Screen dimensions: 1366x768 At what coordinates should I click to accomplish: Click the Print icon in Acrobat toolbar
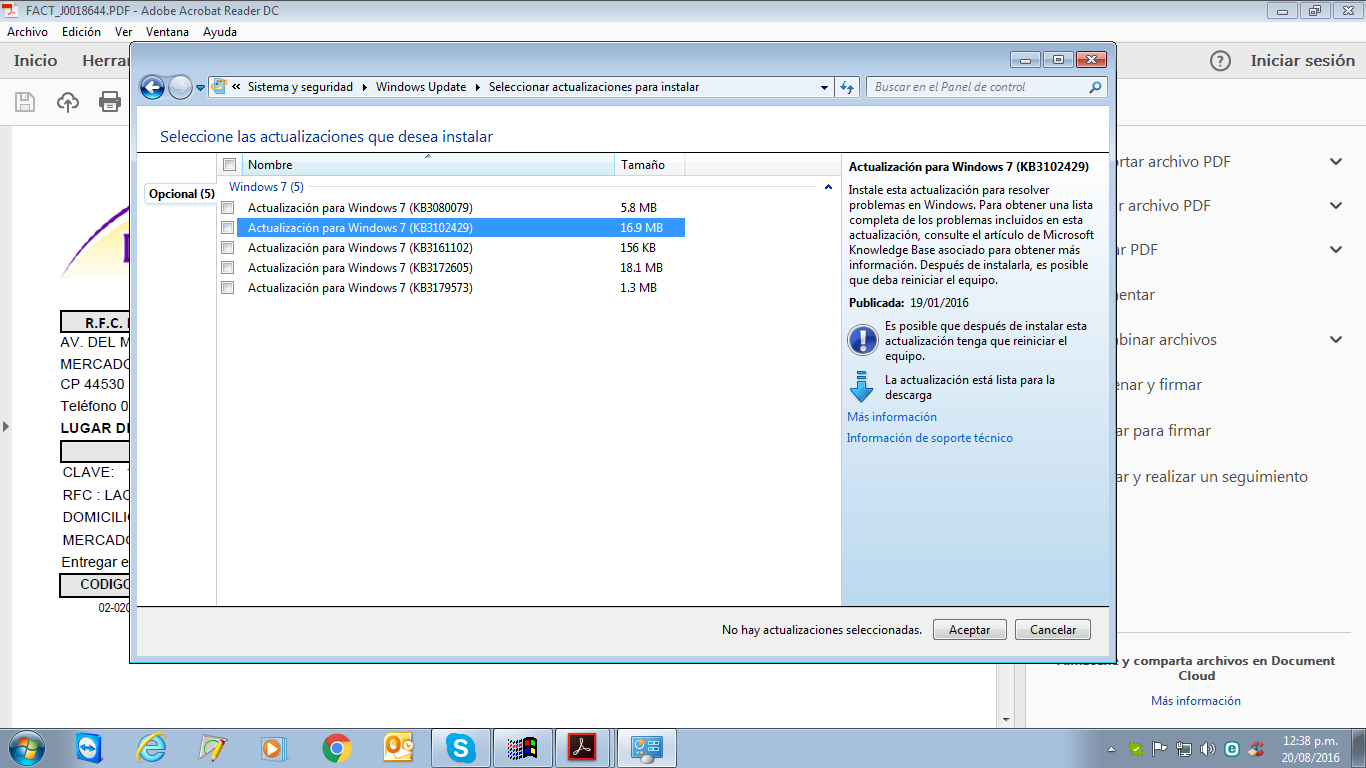(x=110, y=101)
